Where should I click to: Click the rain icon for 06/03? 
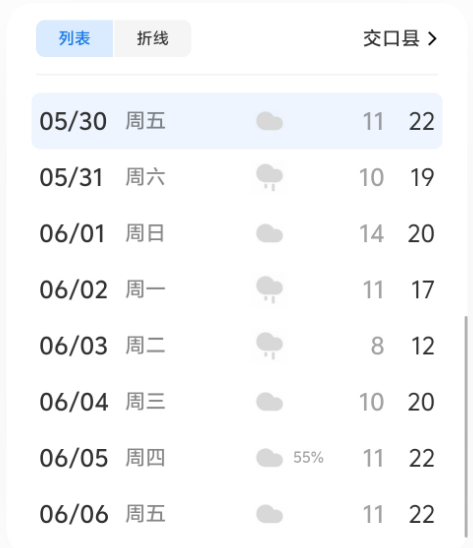coord(269,346)
